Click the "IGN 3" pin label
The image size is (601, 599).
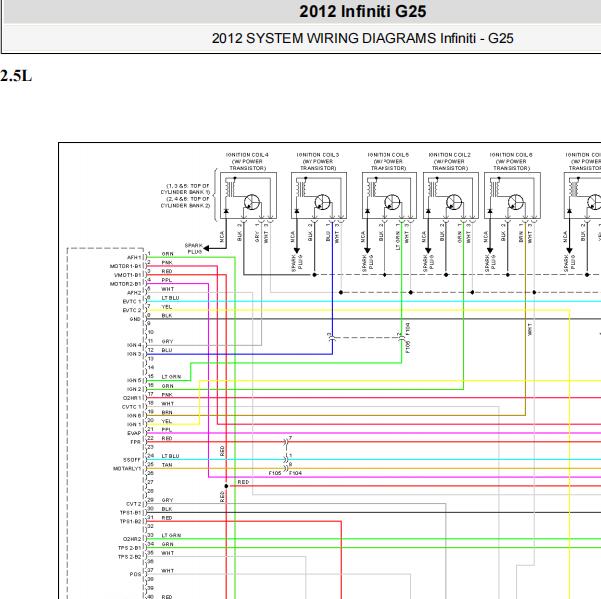[x=134, y=354]
